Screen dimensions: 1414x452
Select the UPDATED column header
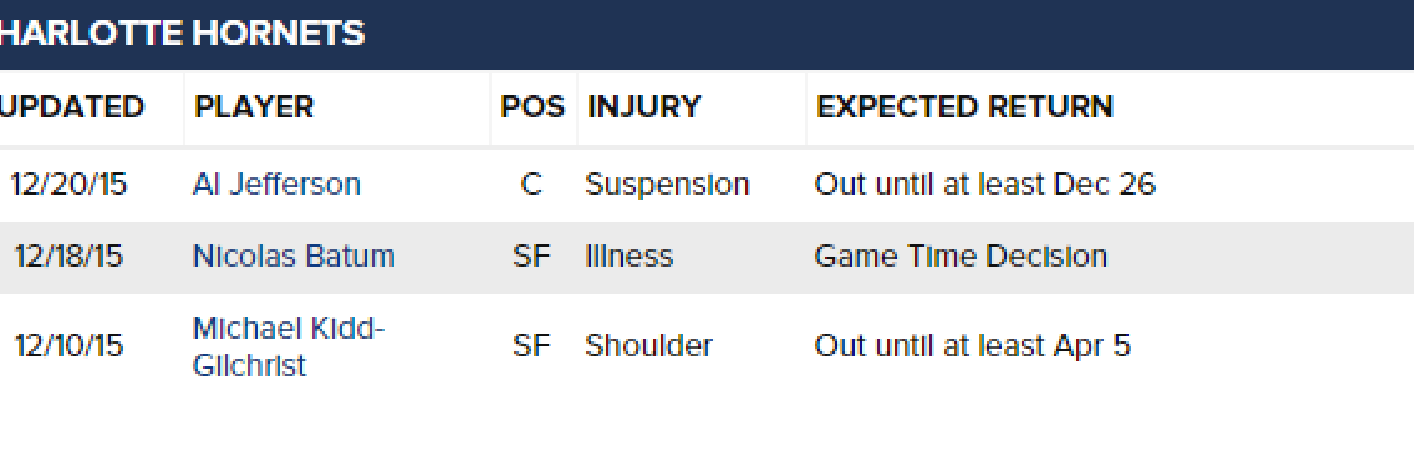coord(72,107)
